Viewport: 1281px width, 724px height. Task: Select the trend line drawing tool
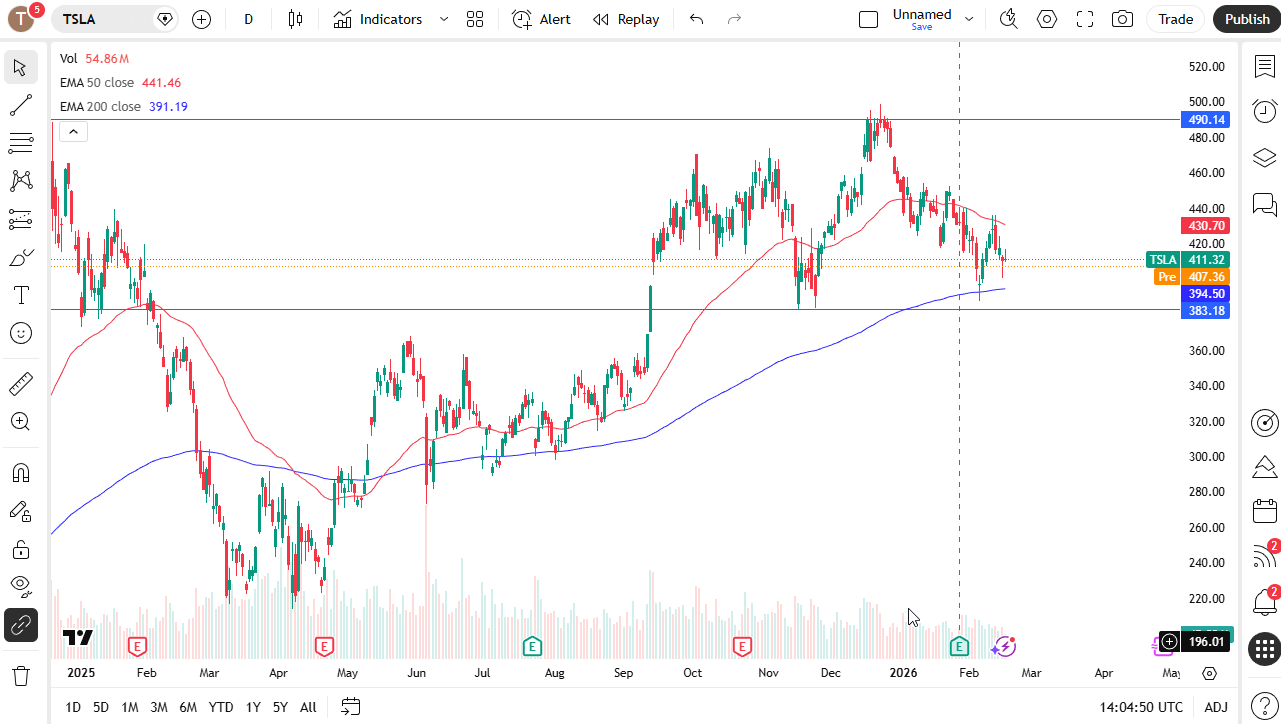(x=20, y=105)
